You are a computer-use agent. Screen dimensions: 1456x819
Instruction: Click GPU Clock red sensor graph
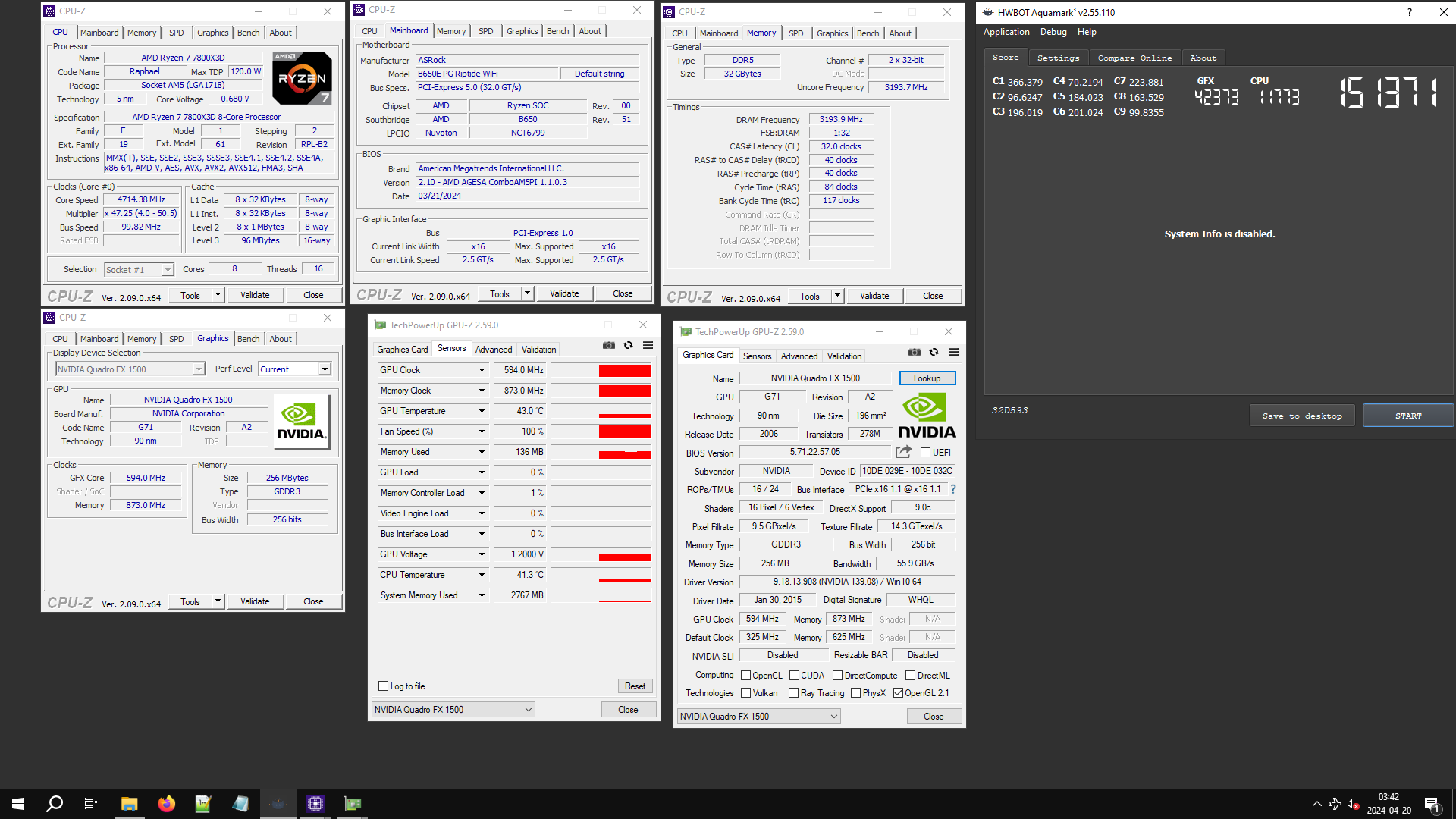601,370
